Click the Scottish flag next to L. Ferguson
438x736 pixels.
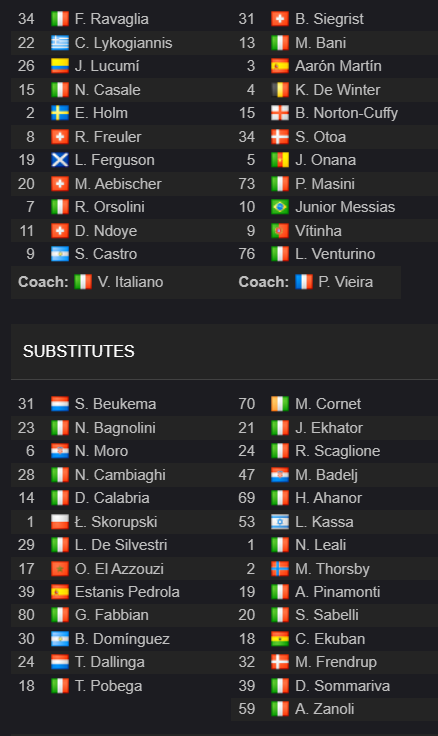pyautogui.click(x=60, y=160)
